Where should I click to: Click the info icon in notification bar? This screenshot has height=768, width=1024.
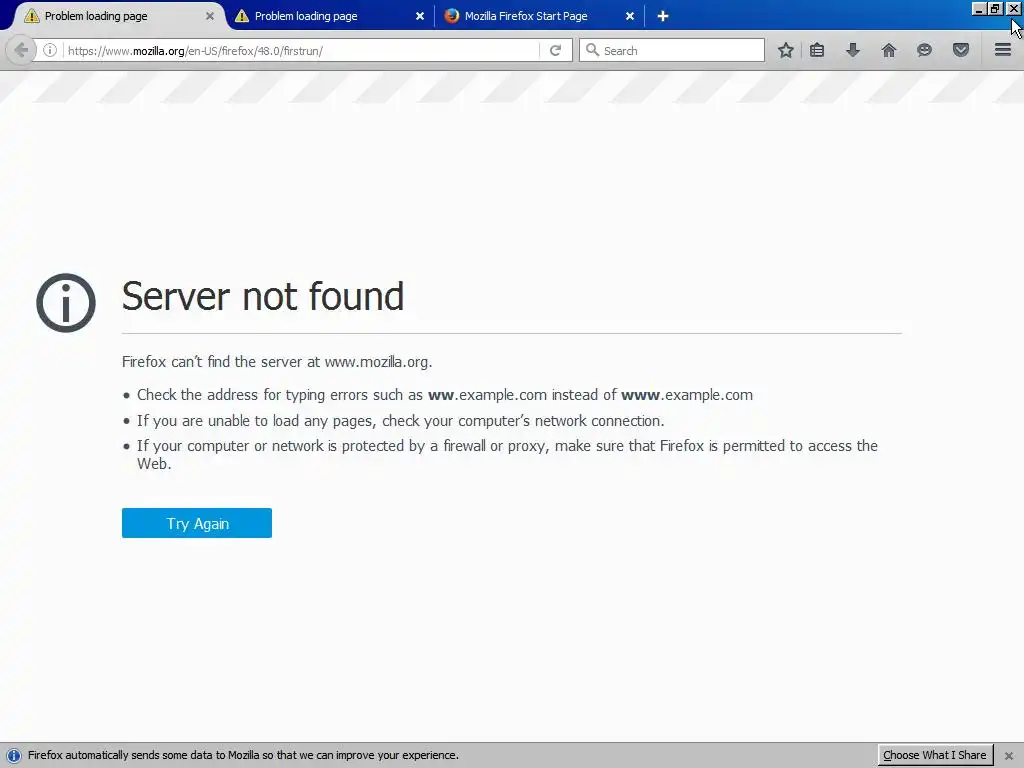13,755
